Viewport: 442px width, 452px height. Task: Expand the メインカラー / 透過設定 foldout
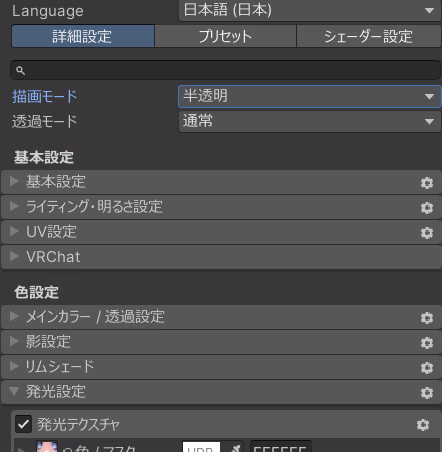pyautogui.click(x=14, y=316)
